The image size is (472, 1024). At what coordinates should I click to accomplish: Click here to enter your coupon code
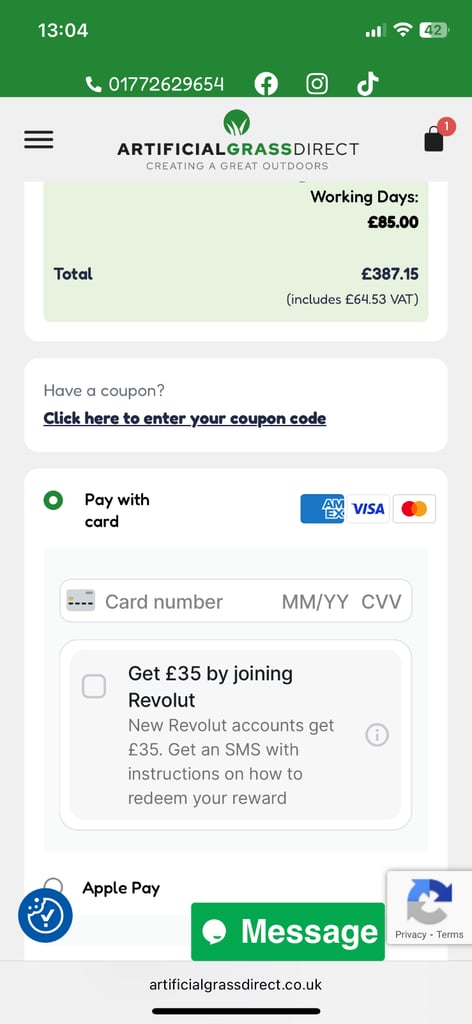(185, 418)
